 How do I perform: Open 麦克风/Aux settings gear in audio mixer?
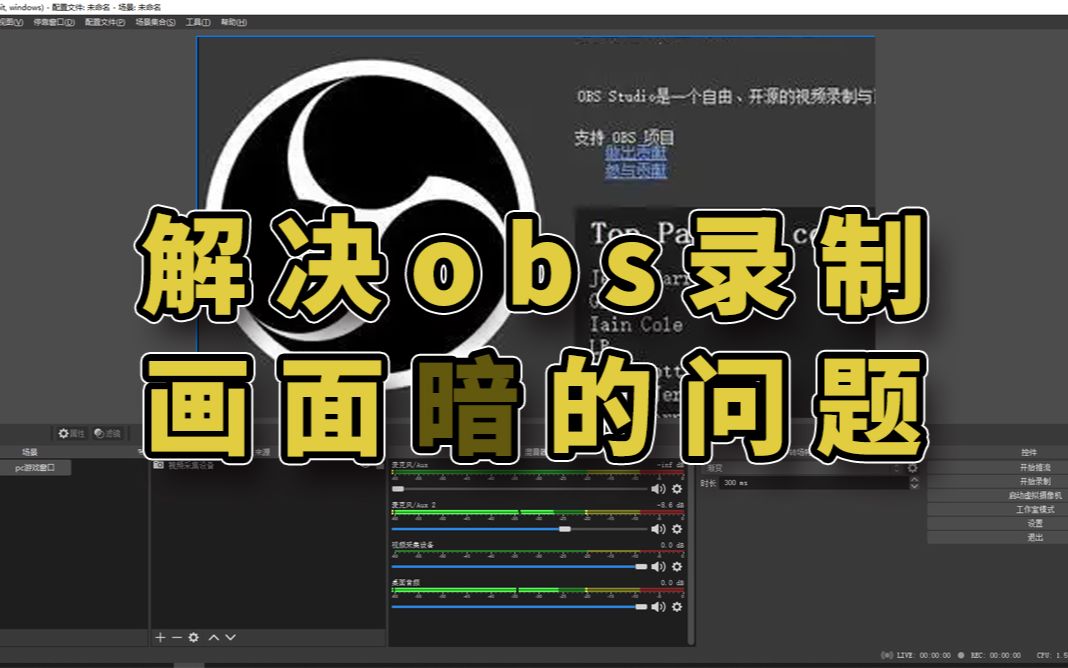coord(676,488)
